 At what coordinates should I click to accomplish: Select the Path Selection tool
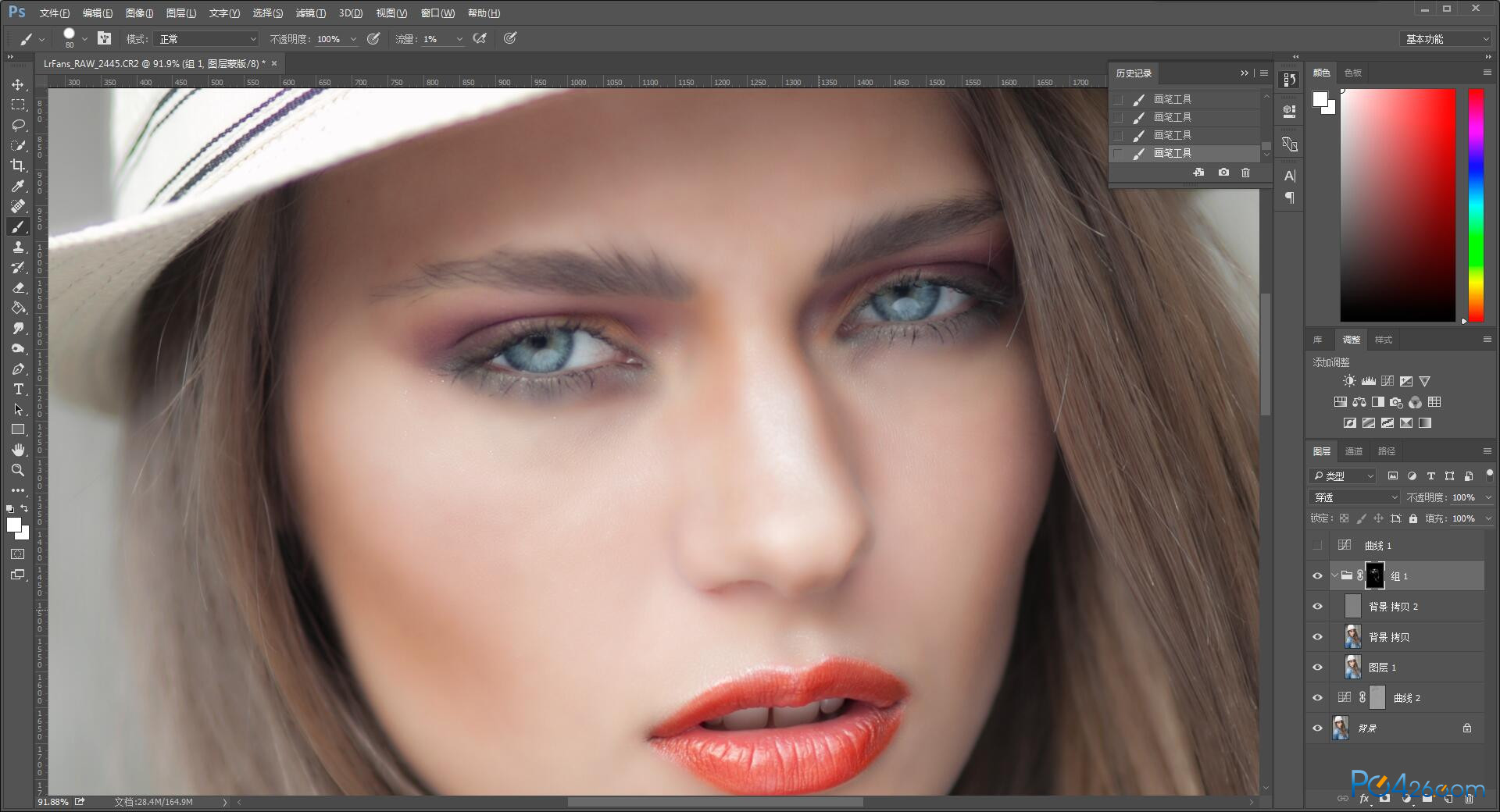[x=18, y=409]
